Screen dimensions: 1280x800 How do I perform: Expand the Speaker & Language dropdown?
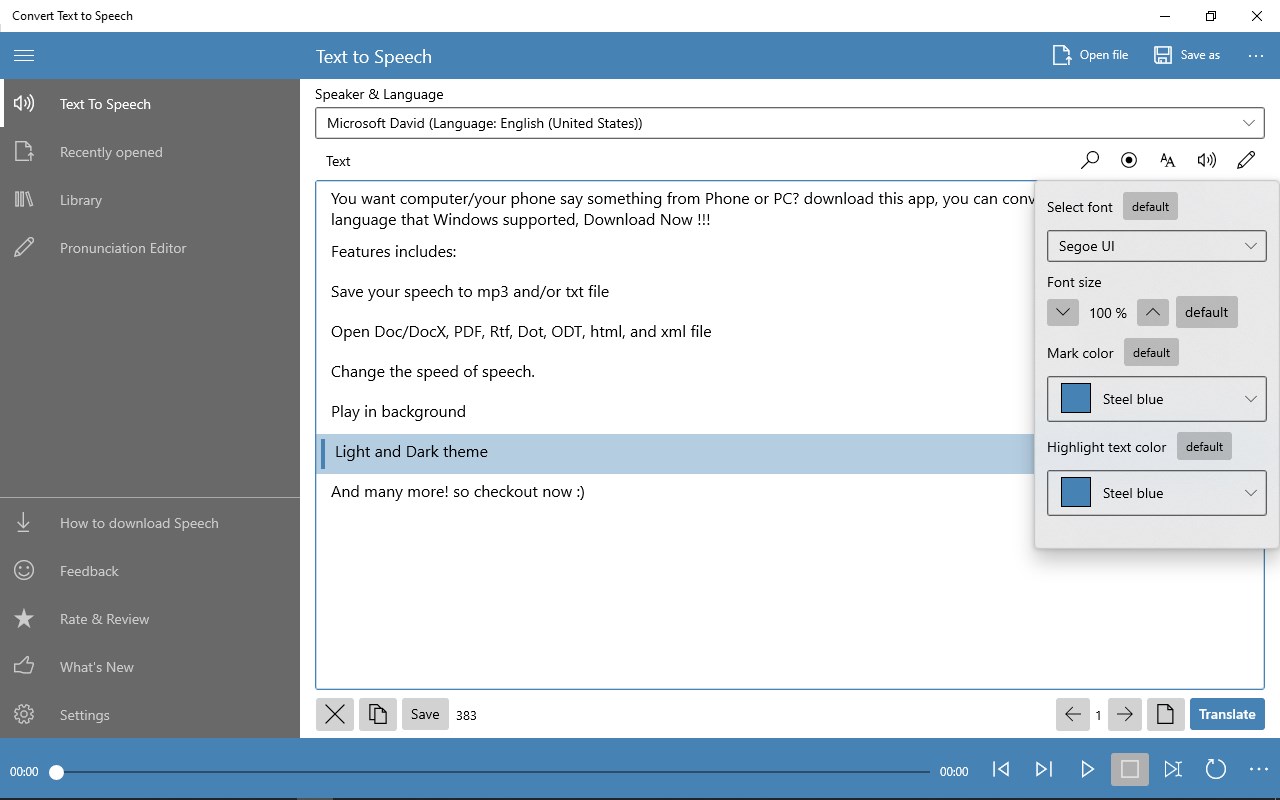point(790,123)
